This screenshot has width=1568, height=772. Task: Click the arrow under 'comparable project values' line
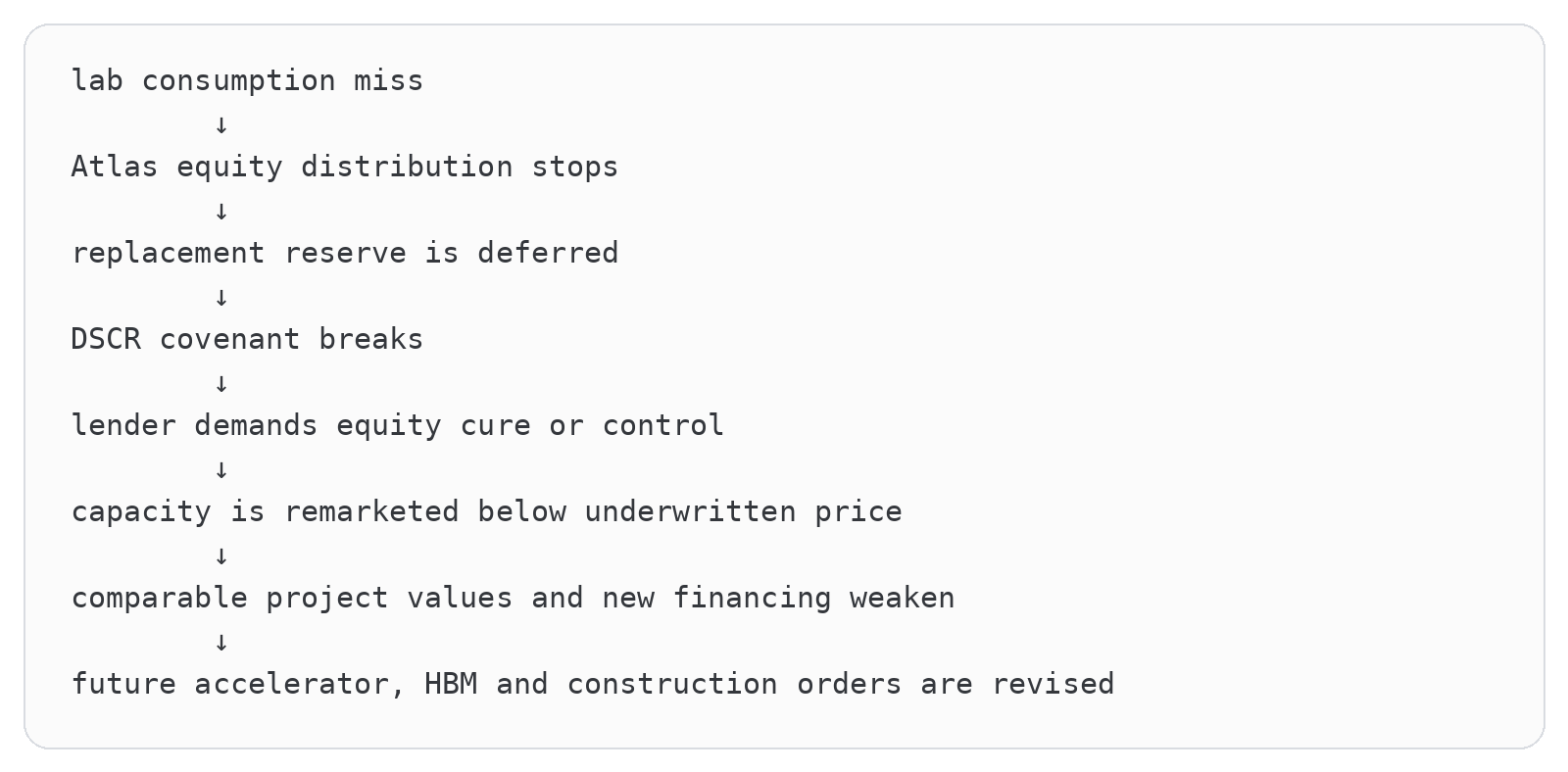pyautogui.click(x=221, y=642)
